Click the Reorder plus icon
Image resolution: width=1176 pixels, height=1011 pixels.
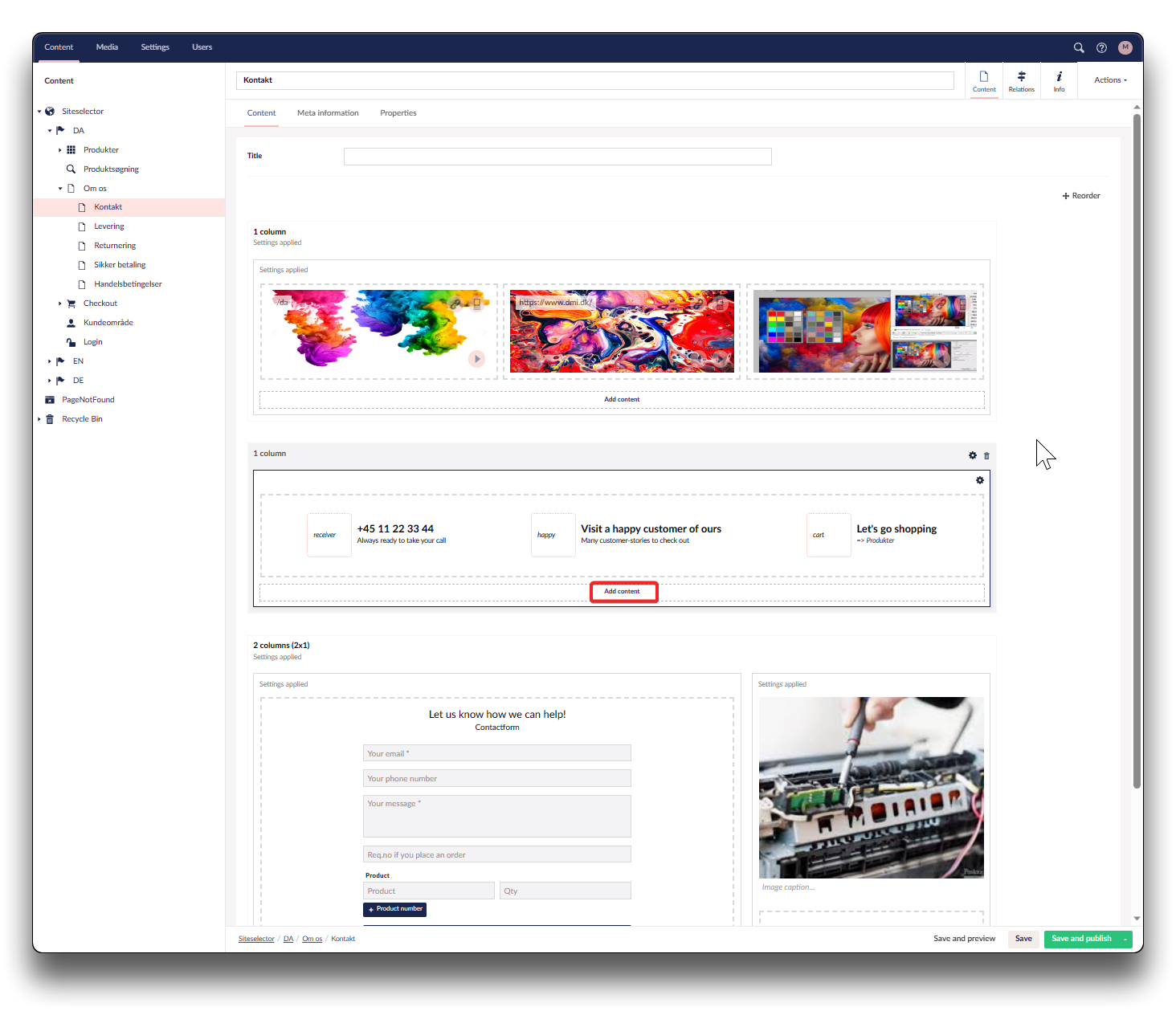pyautogui.click(x=1066, y=196)
